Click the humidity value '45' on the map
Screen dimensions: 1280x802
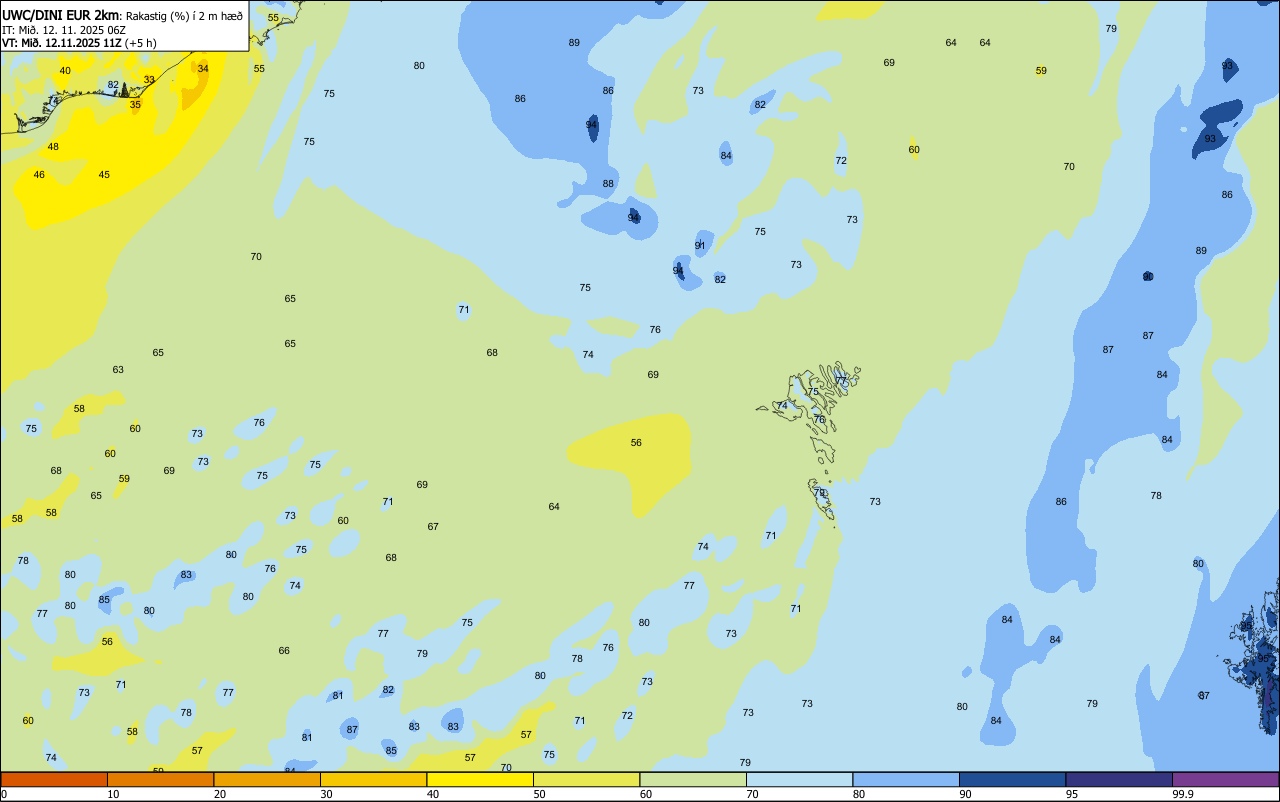tap(104, 174)
